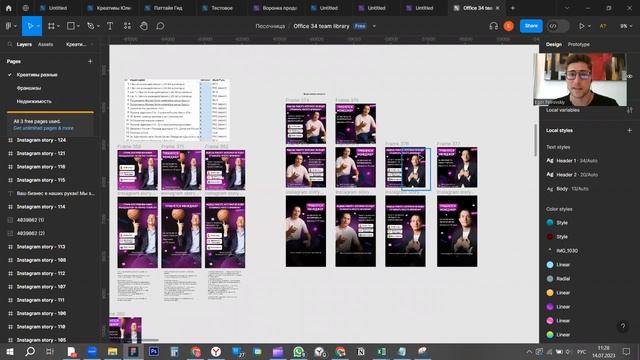Screen dimensions: 640x360
Task: Click Get unlimited pages & more link
Action: (43, 128)
